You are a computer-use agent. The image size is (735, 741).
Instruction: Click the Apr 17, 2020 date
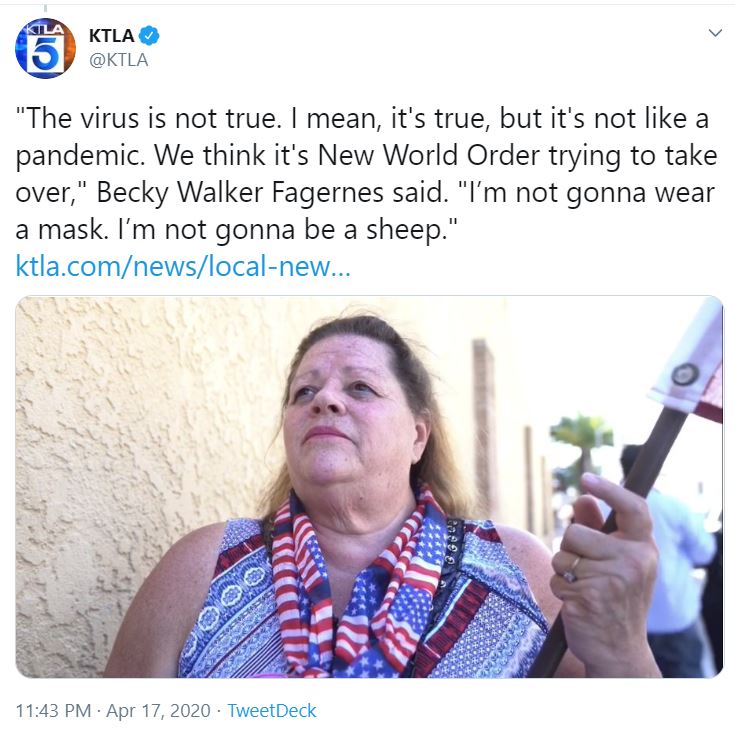pos(158,710)
